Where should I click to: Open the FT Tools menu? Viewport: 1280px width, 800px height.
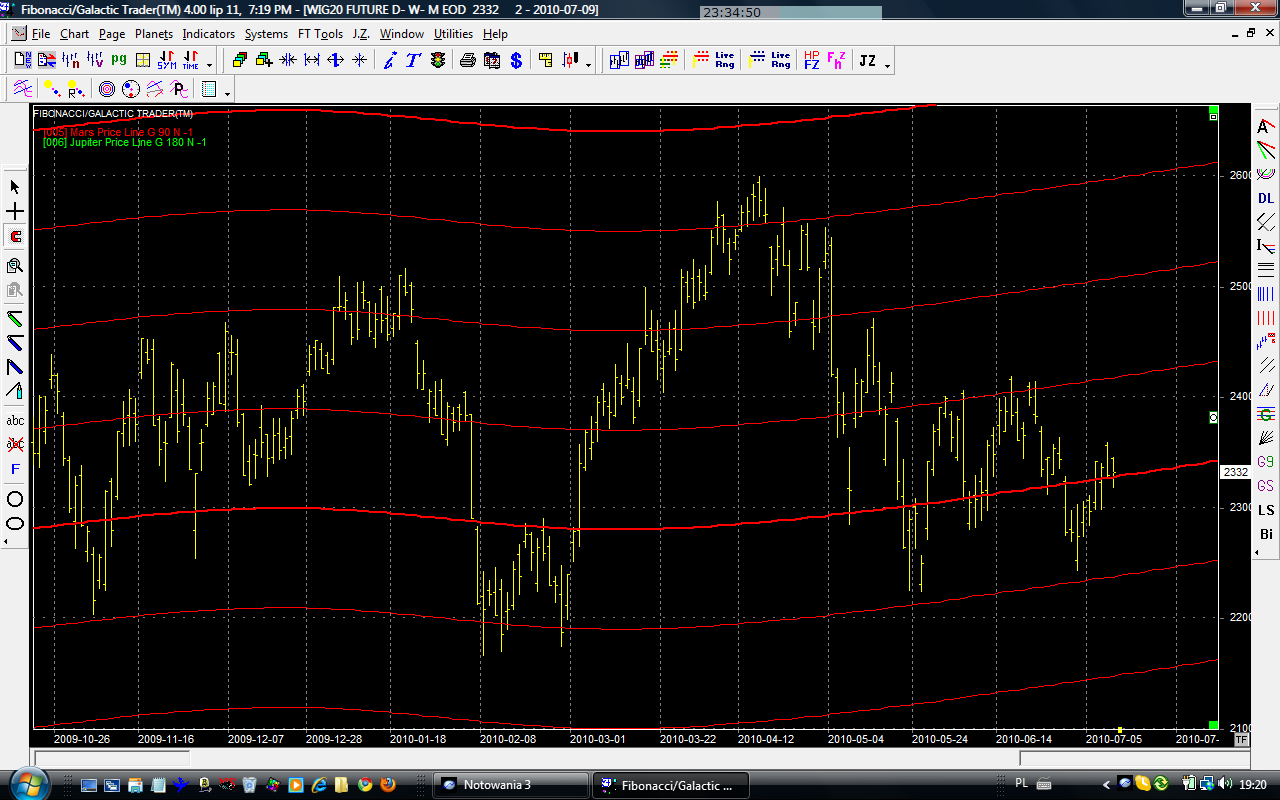point(320,34)
